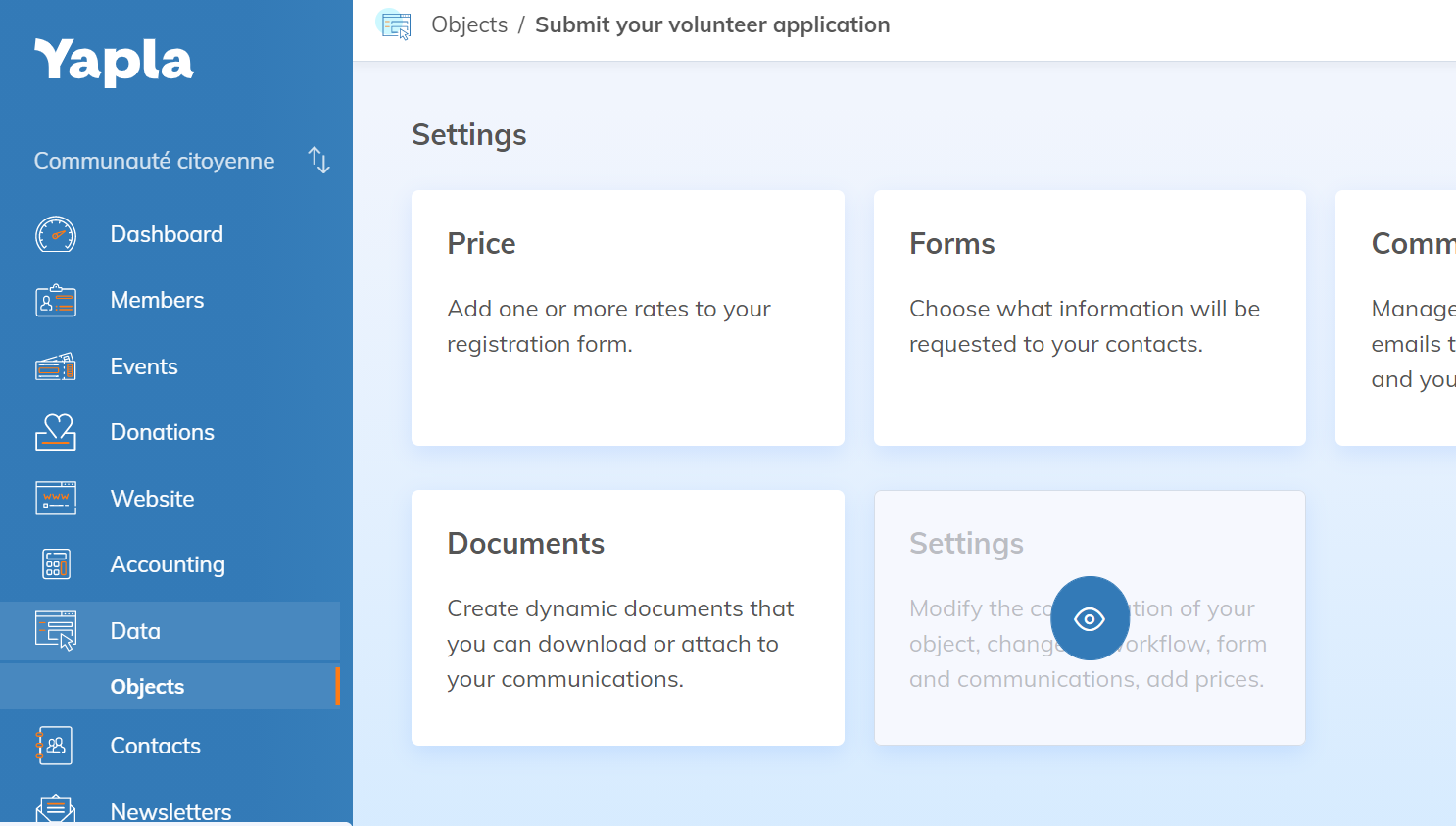Collapse the Data menu section
The image size is (1456, 826).
pos(135,631)
